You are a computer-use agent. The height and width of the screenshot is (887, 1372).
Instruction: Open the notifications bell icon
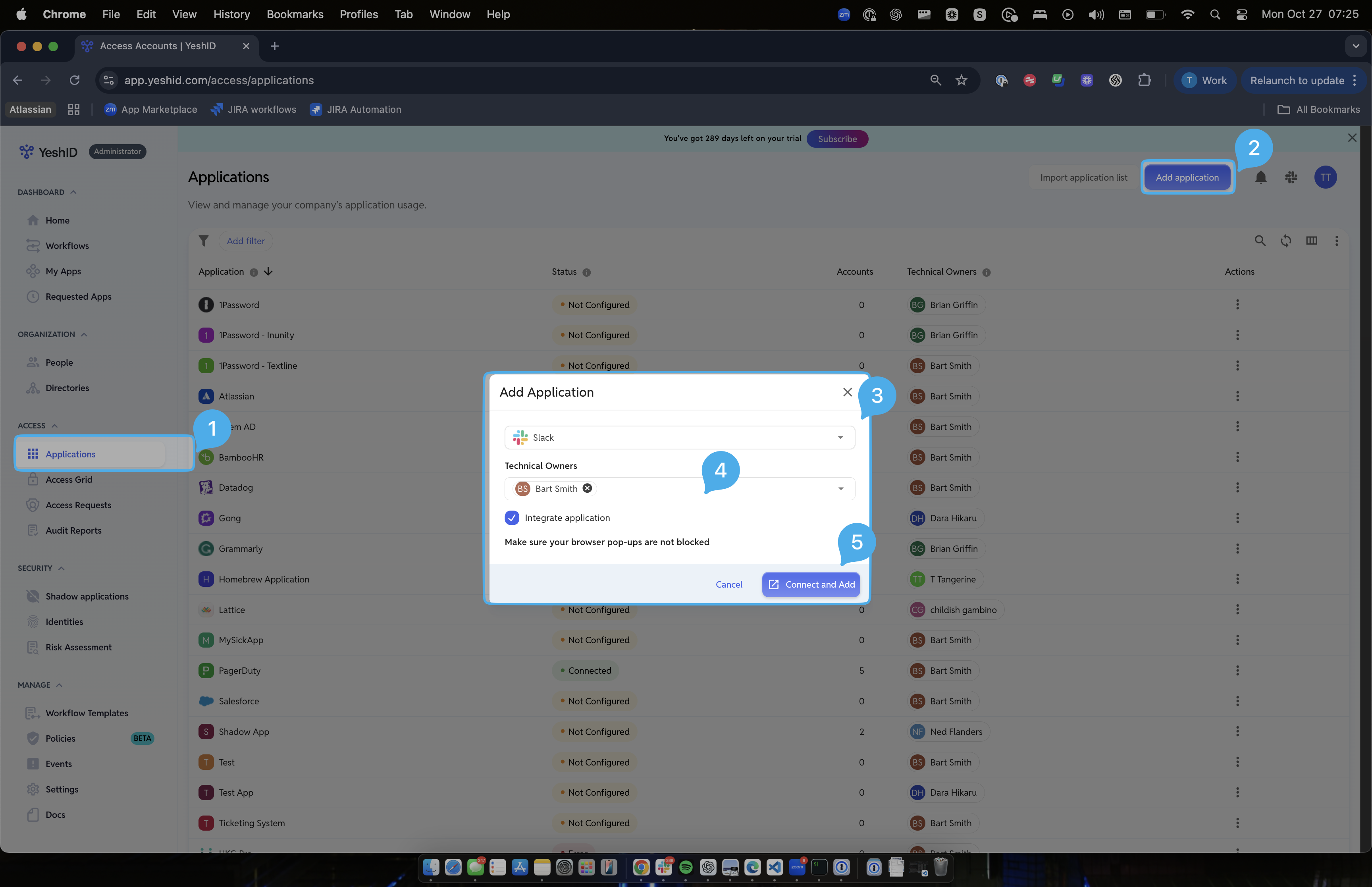click(x=1260, y=177)
